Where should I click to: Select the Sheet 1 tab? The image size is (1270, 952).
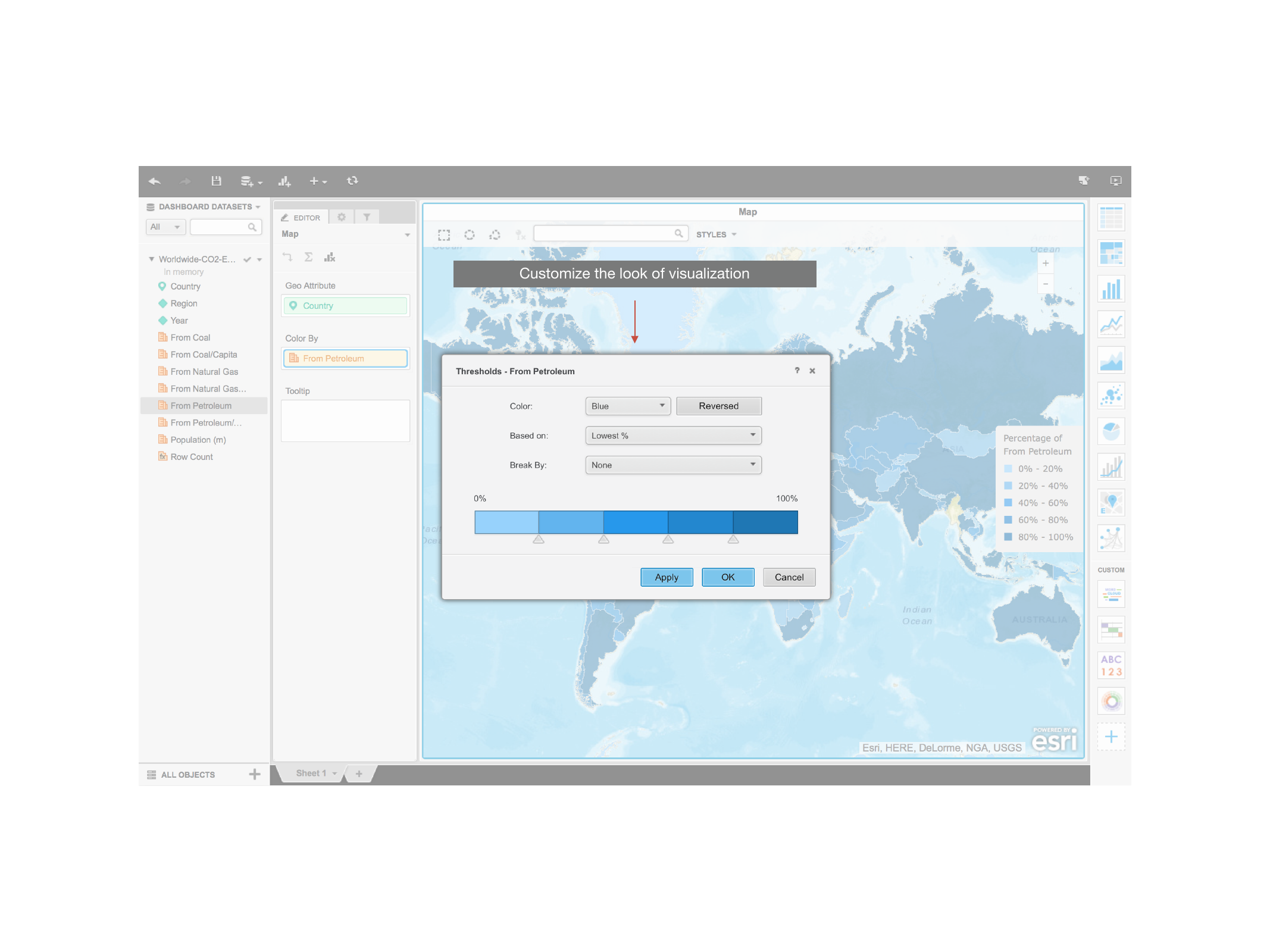(311, 773)
